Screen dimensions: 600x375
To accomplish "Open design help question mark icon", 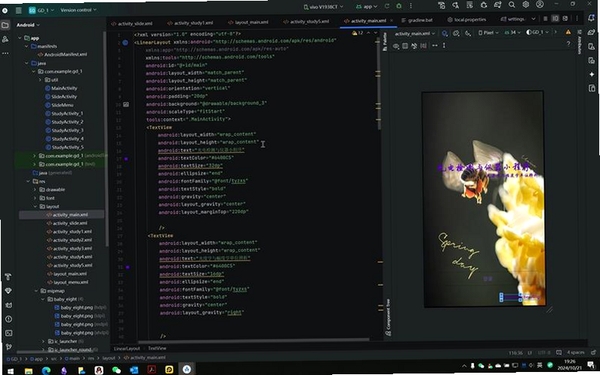I will [x=568, y=45].
